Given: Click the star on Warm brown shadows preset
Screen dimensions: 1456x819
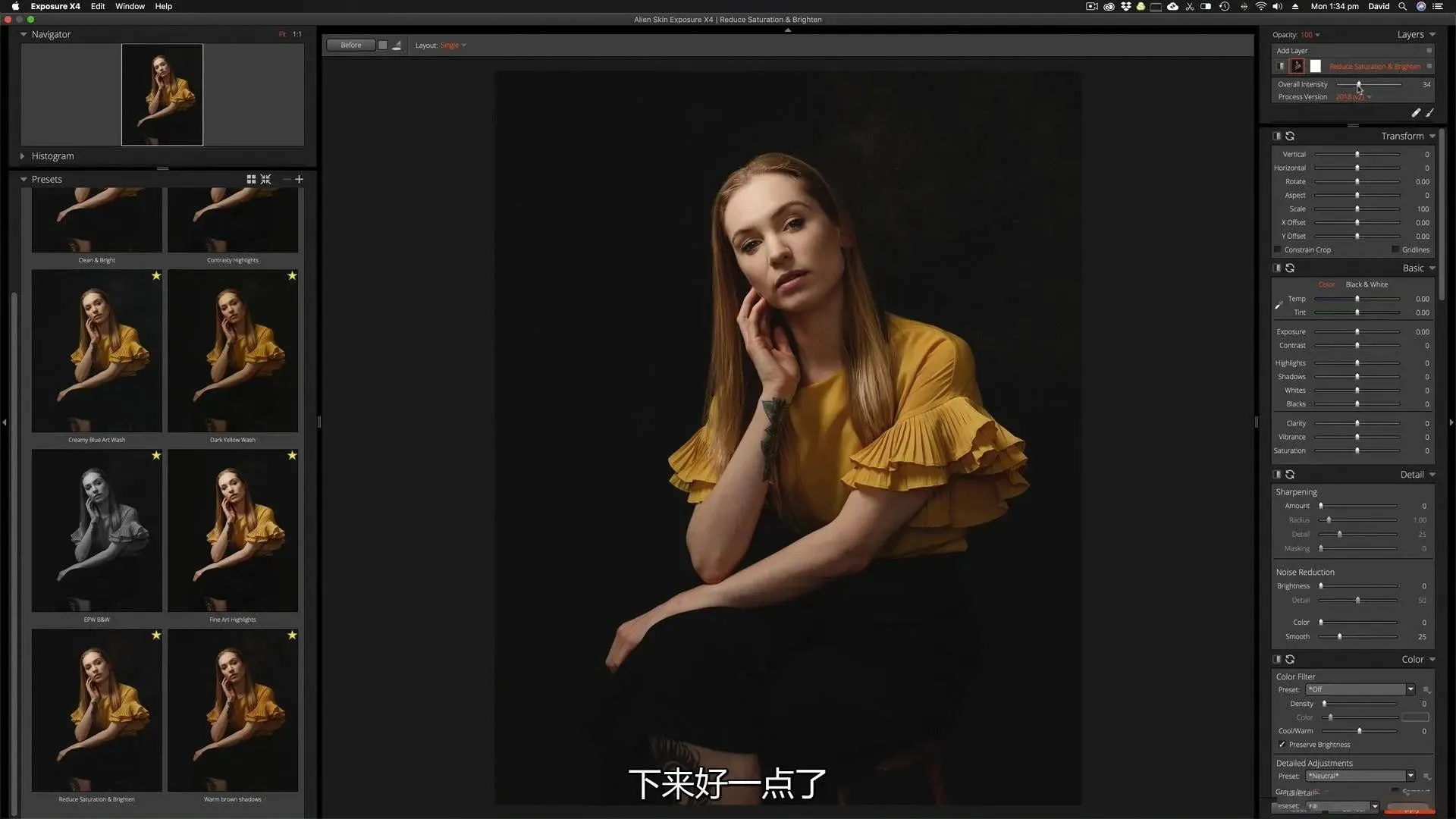Looking at the screenshot, I should (x=292, y=635).
